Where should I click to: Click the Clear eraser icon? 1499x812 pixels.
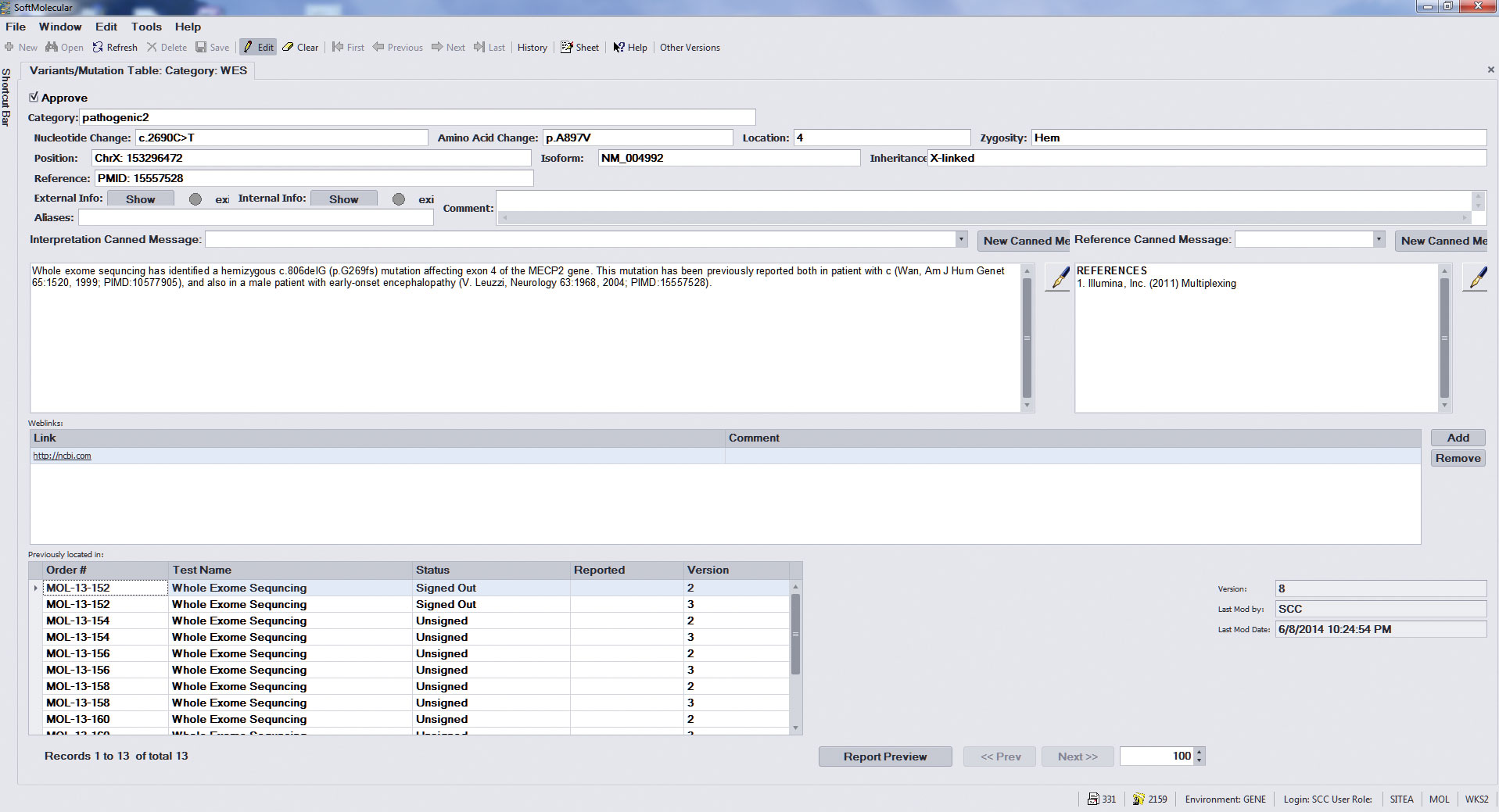(x=289, y=48)
